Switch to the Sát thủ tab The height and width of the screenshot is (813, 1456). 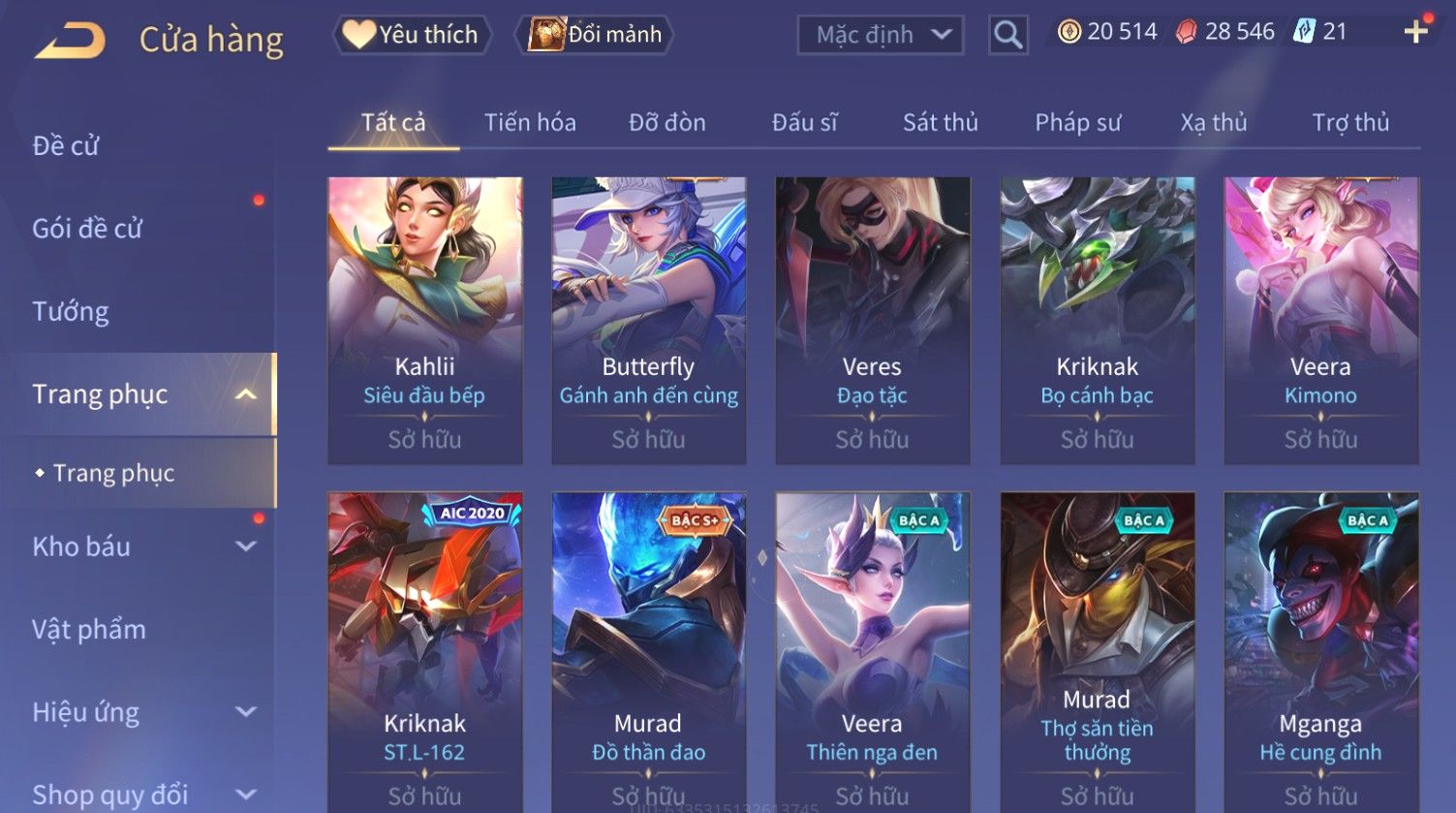(940, 123)
